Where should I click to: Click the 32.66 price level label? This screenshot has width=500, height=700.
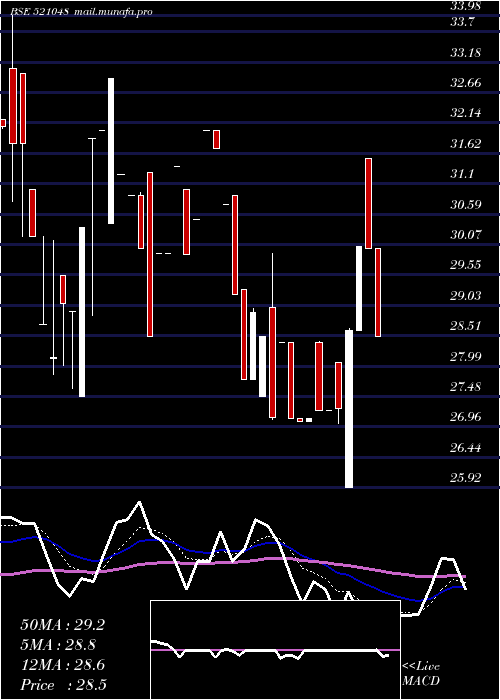point(466,83)
